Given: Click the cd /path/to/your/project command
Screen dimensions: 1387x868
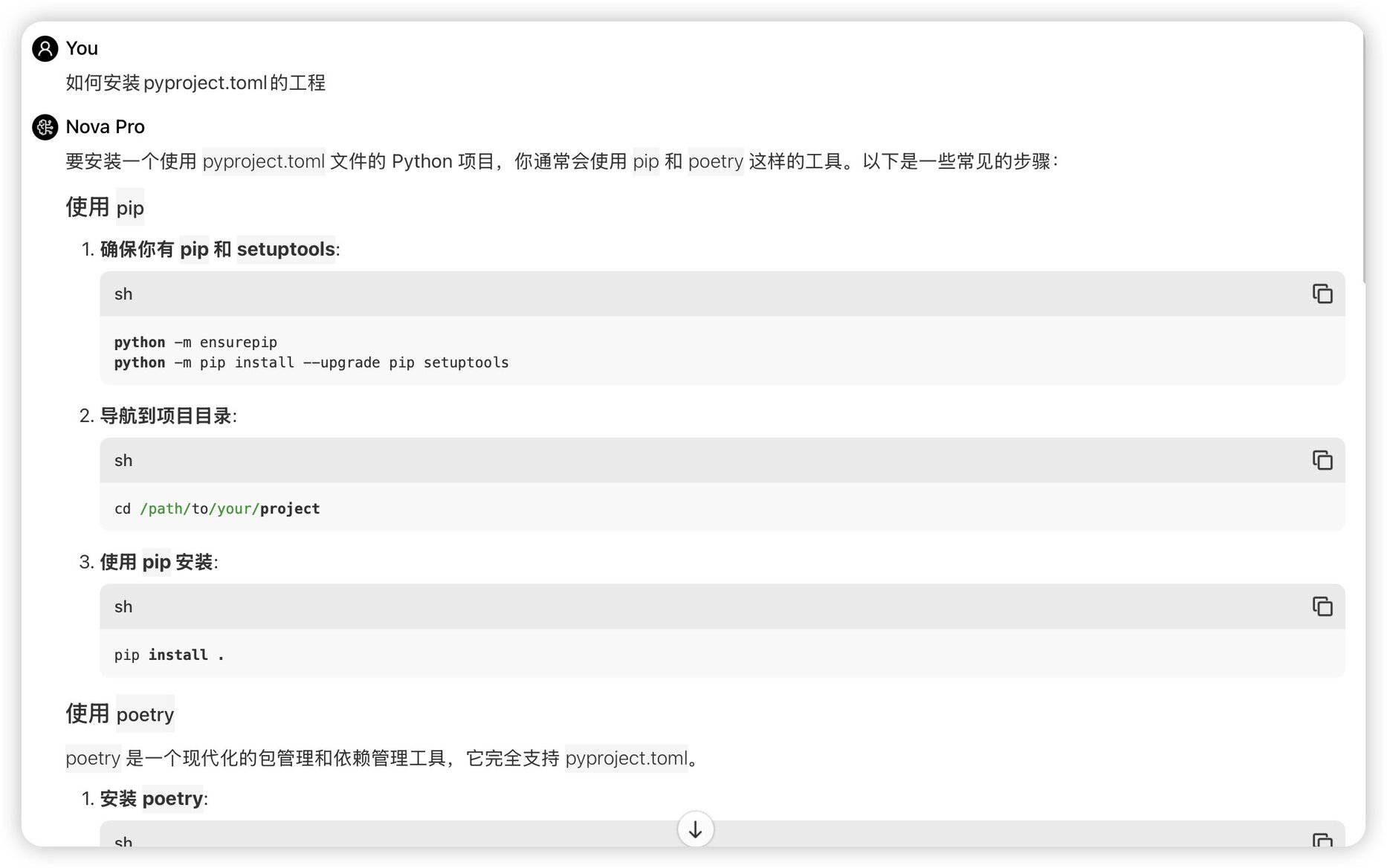Looking at the screenshot, I should [217, 508].
